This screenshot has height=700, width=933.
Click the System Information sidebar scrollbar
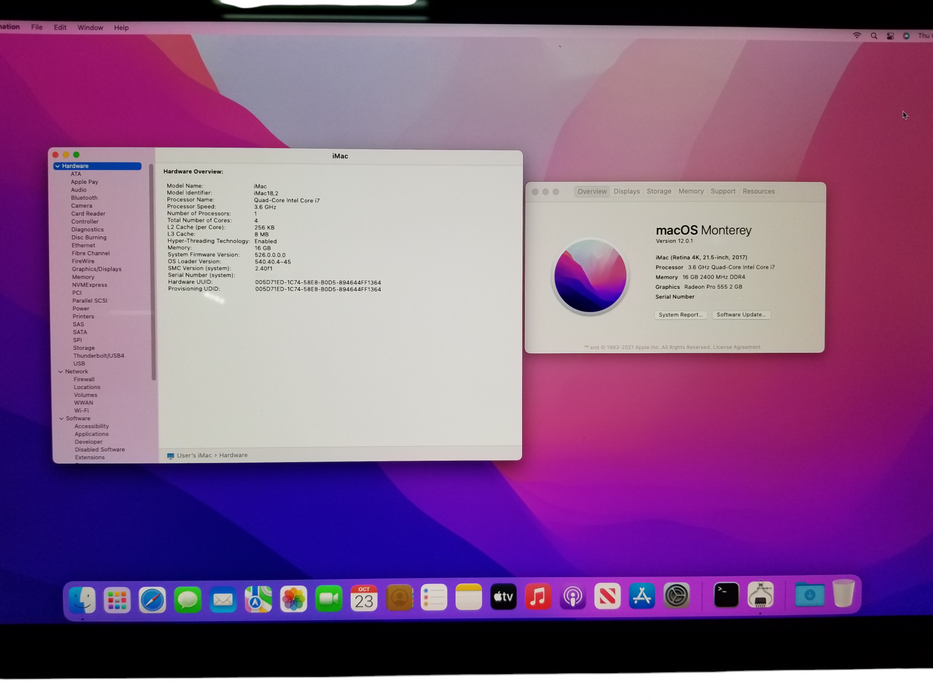tap(153, 272)
